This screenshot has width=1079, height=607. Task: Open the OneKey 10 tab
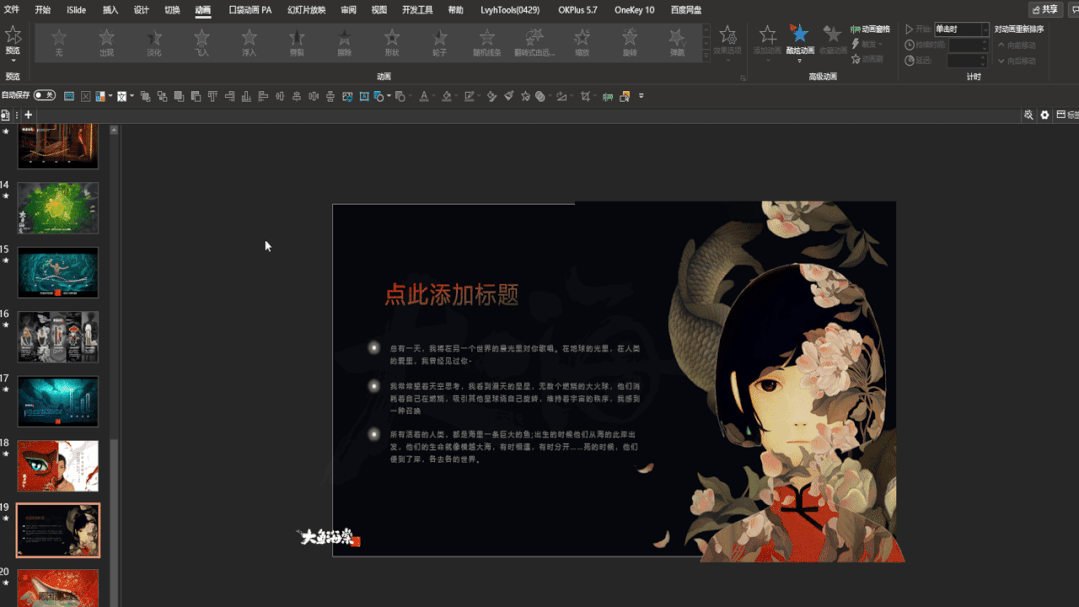coord(634,10)
